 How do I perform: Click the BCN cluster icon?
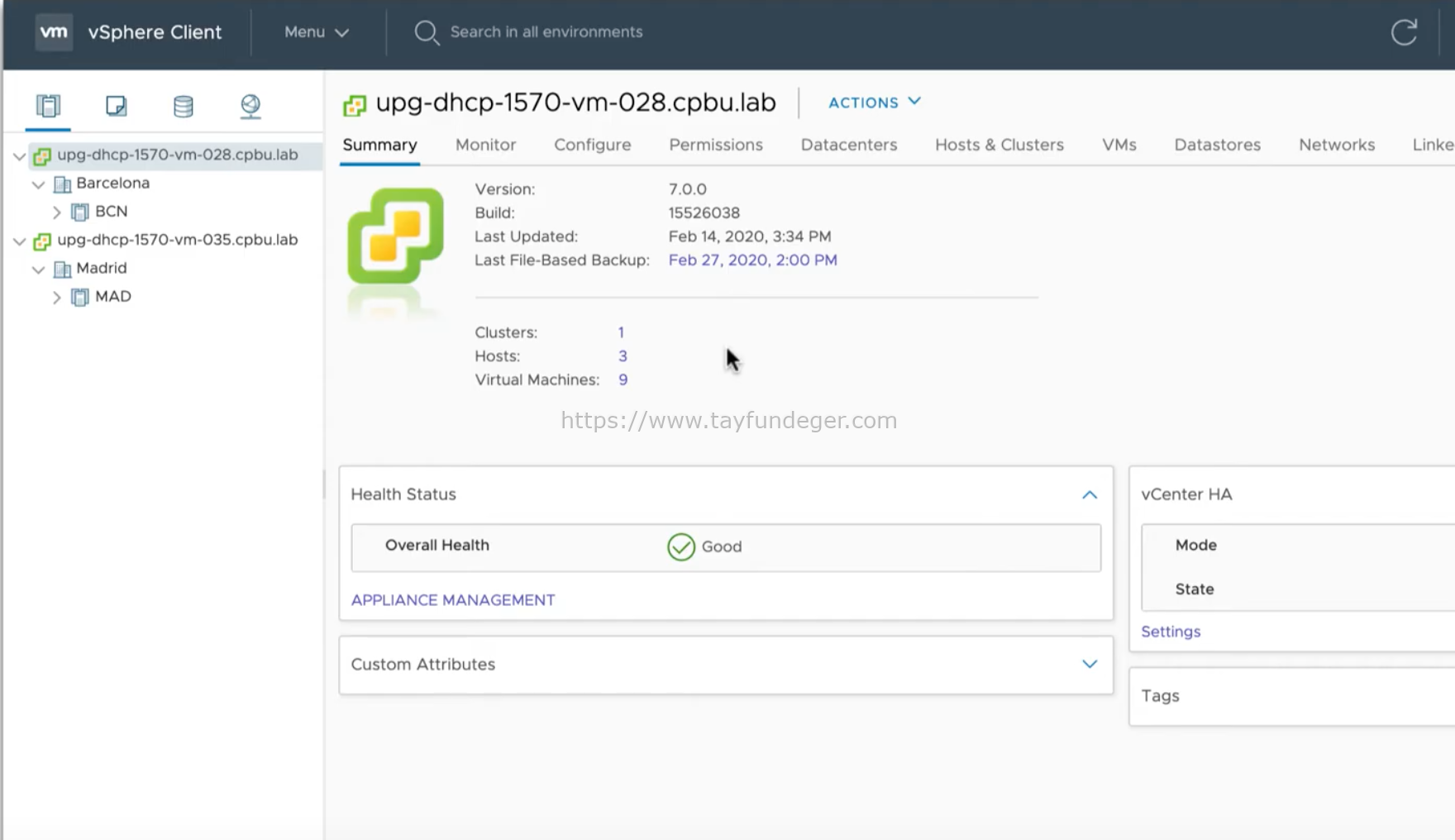[x=80, y=212]
